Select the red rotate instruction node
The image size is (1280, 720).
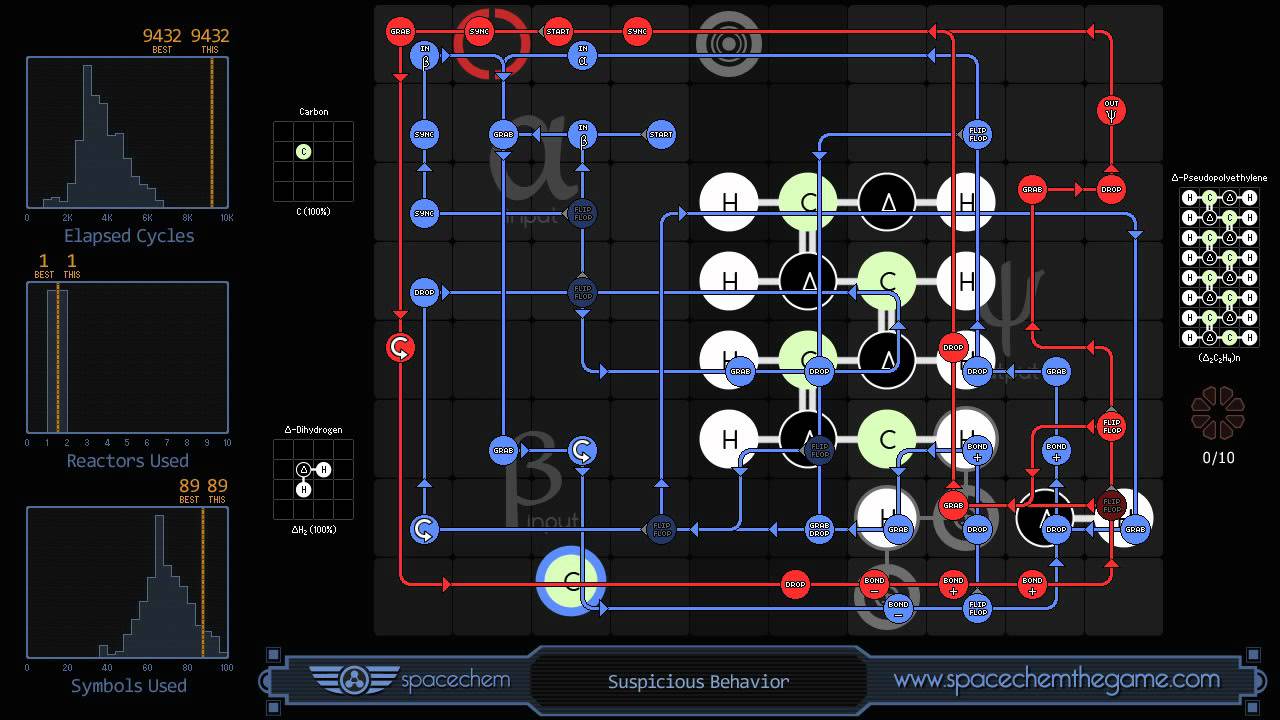click(x=400, y=347)
